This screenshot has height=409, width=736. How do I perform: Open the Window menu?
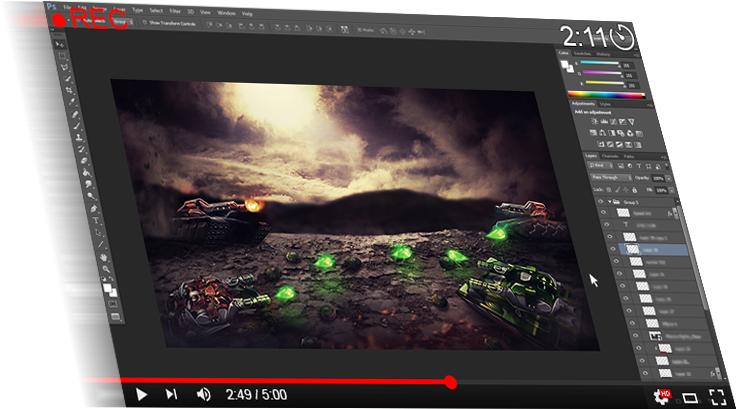pos(226,13)
